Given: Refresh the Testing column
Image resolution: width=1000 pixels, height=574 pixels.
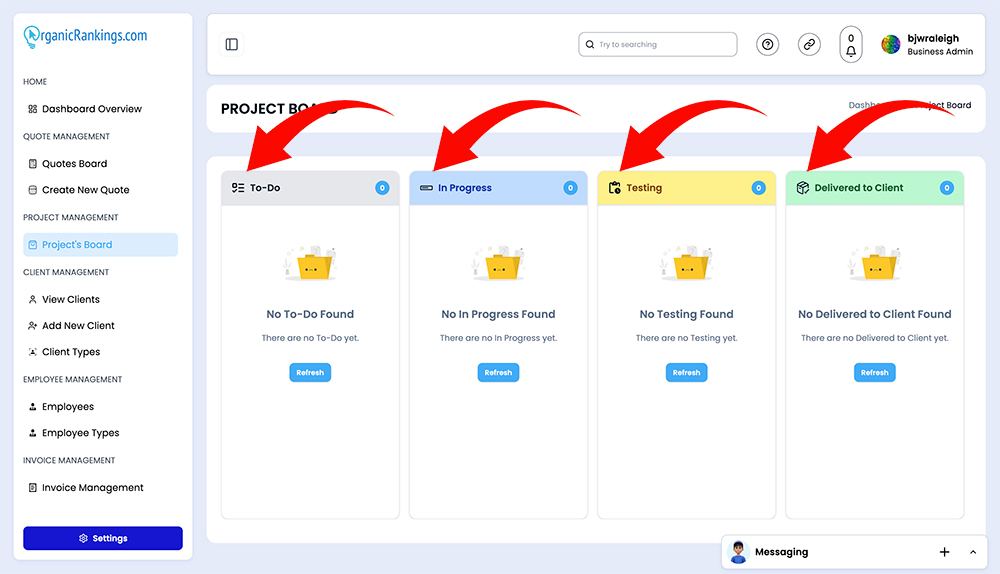Looking at the screenshot, I should [x=686, y=372].
